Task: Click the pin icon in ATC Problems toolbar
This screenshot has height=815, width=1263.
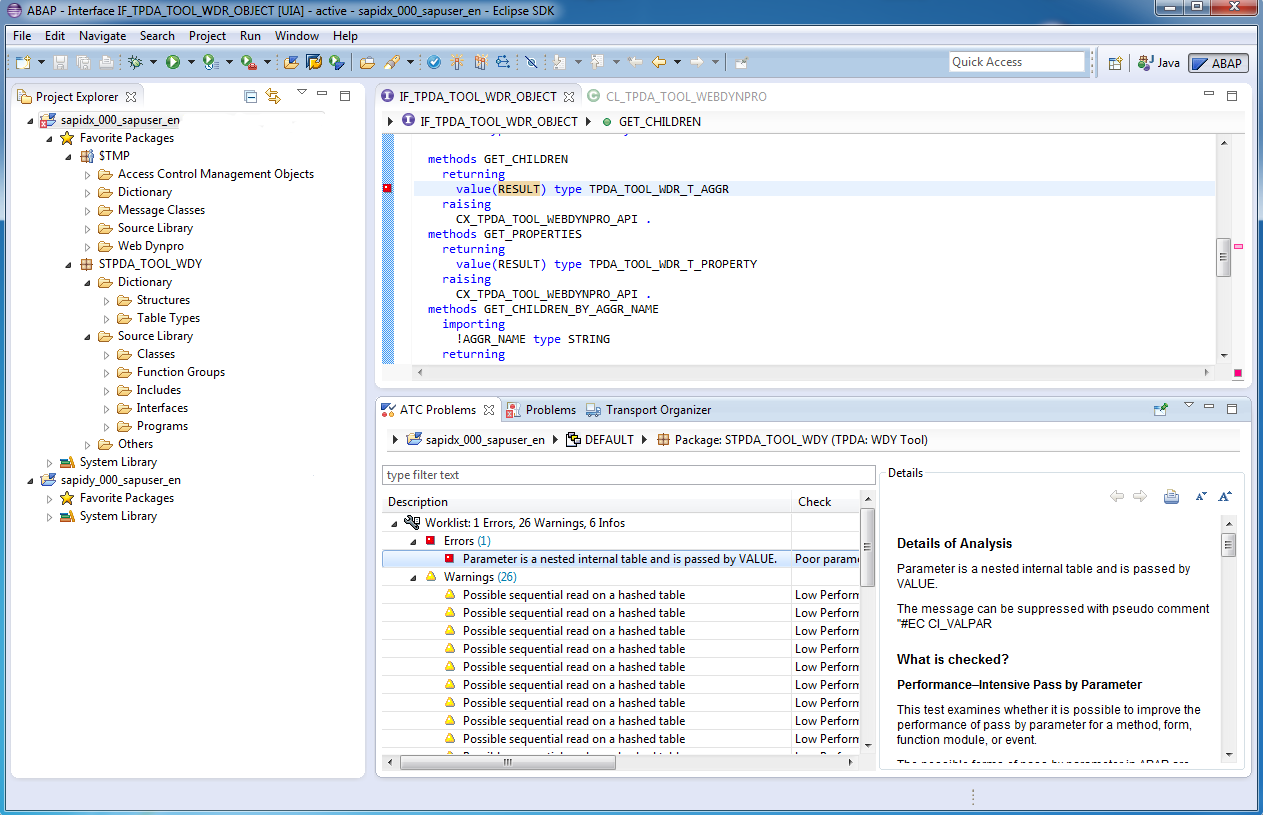Action: pos(1161,409)
